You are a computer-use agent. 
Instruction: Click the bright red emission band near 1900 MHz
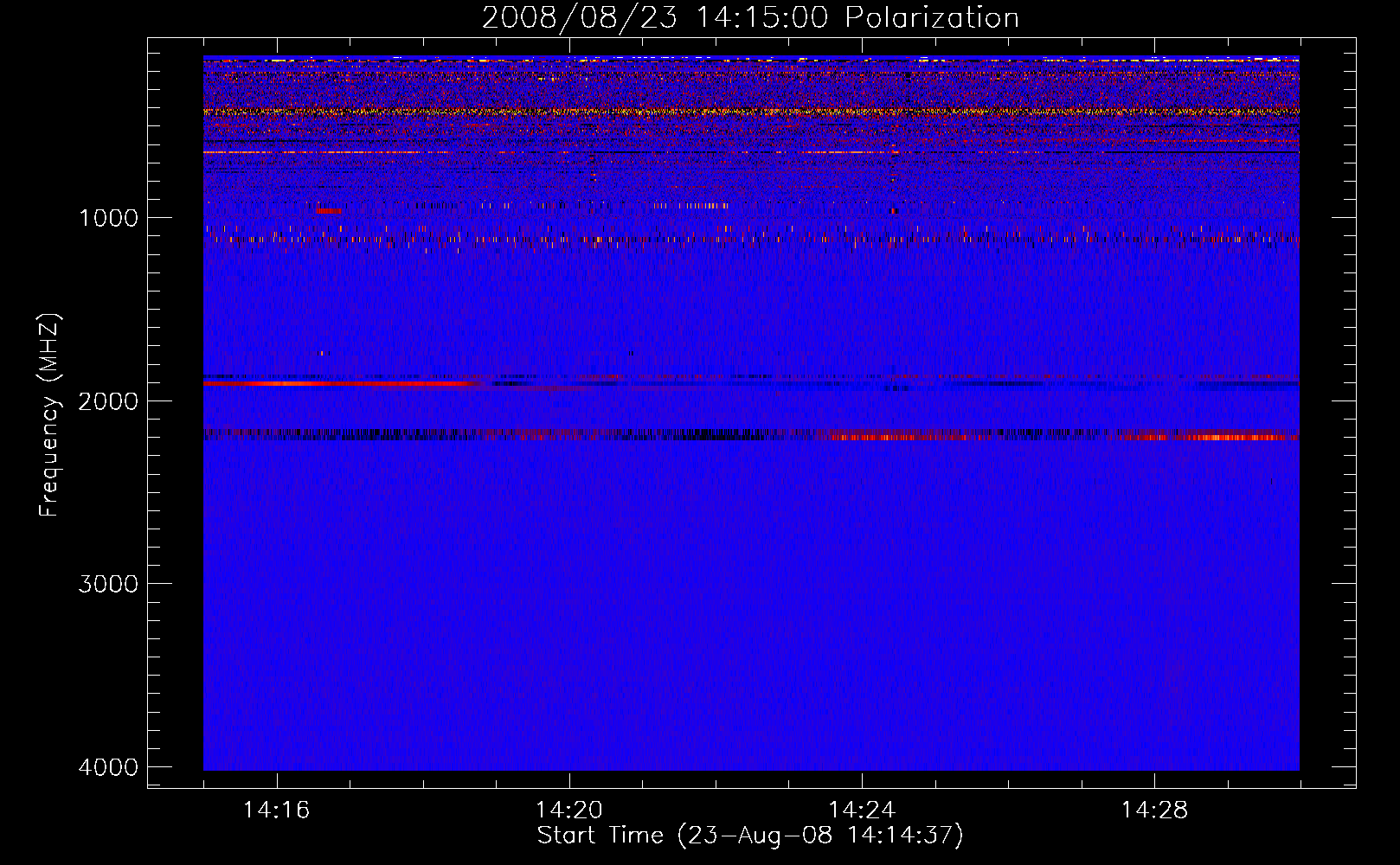[342, 383]
